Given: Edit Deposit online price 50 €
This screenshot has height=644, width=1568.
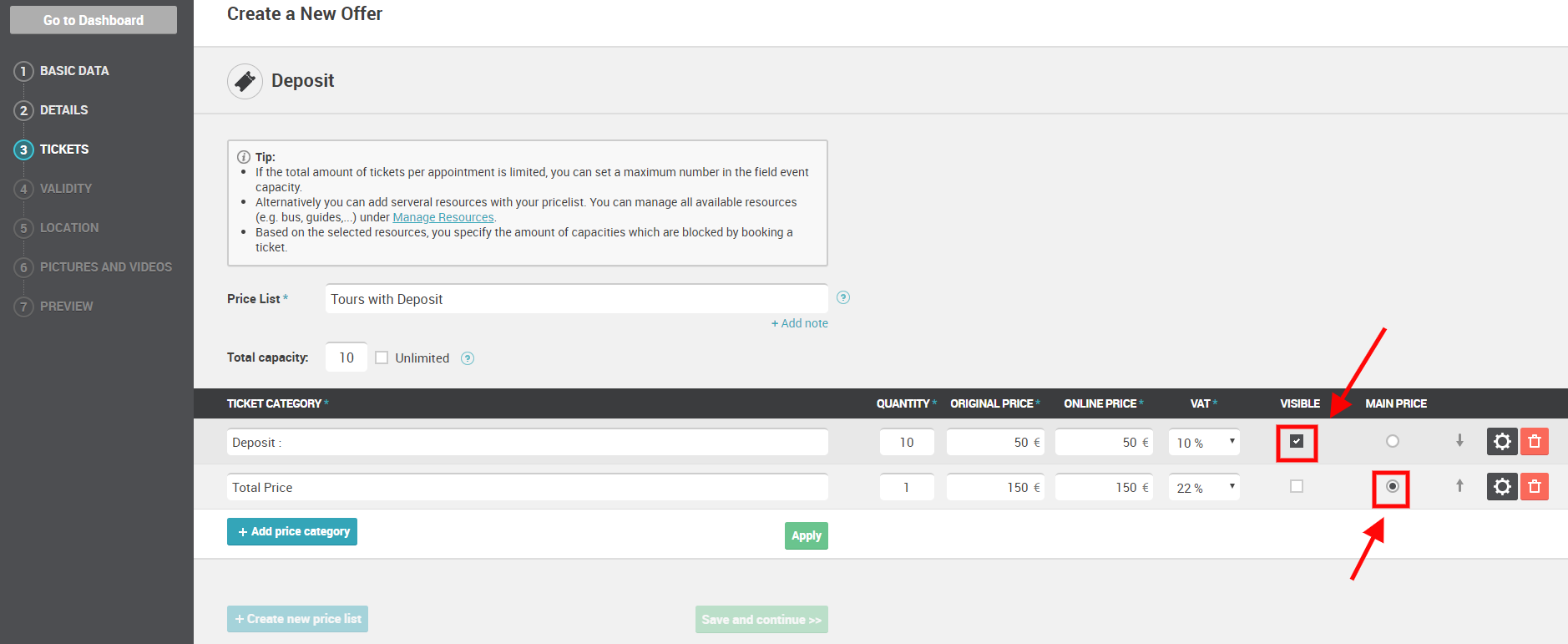Looking at the screenshot, I should pos(1104,442).
